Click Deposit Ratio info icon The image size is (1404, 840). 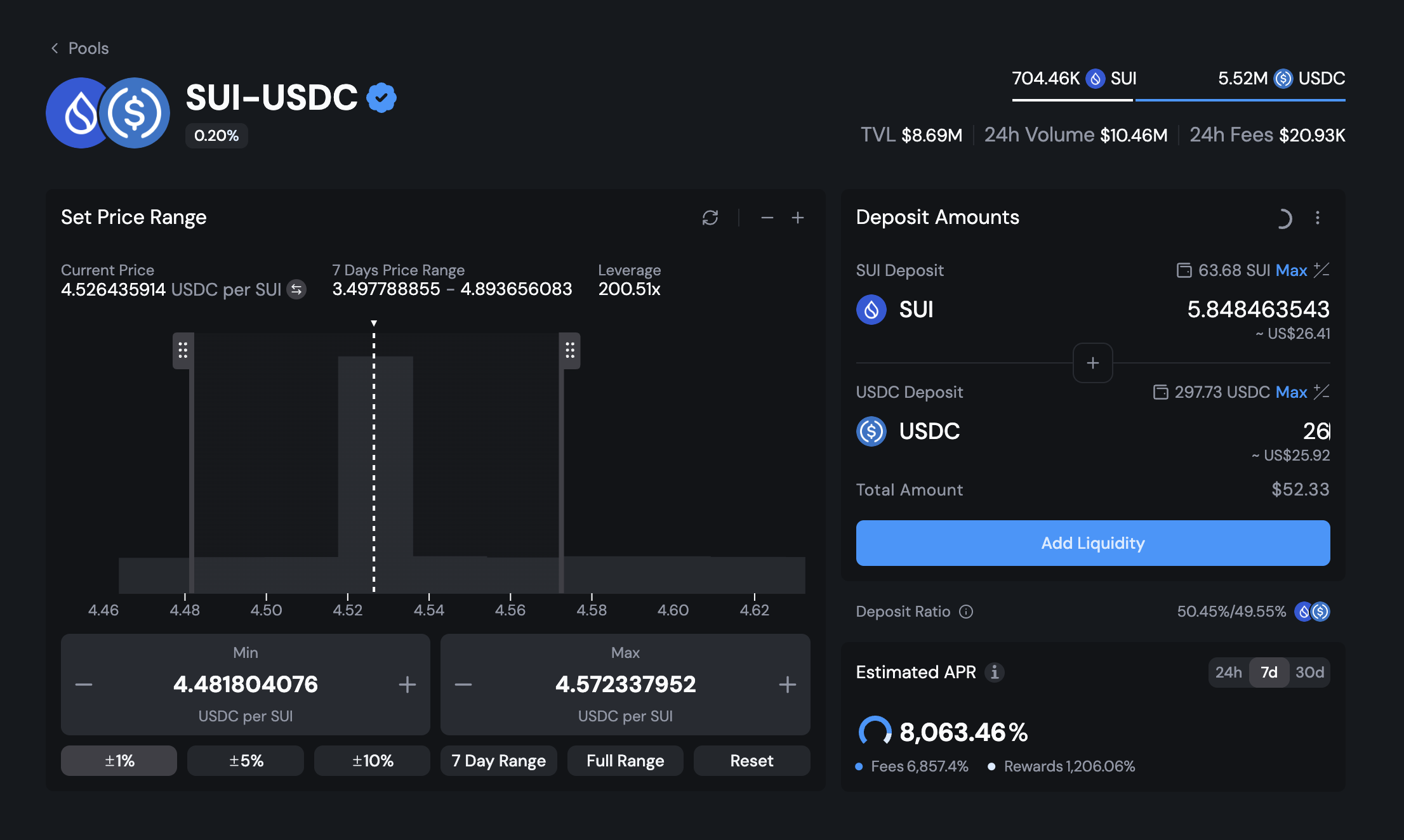pos(966,612)
